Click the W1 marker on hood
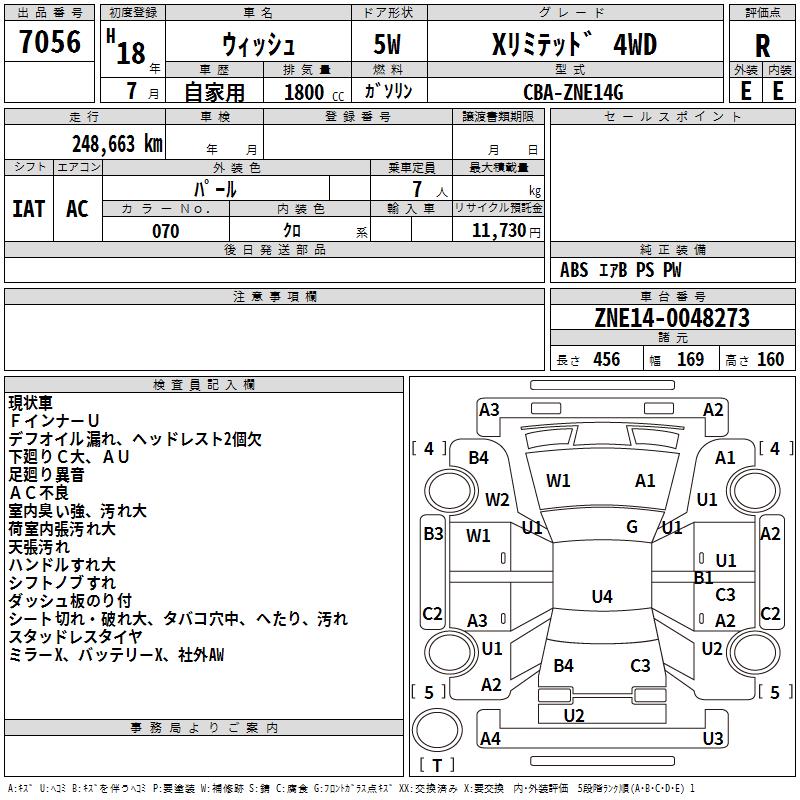Viewport: 800px width, 800px height. (558, 480)
